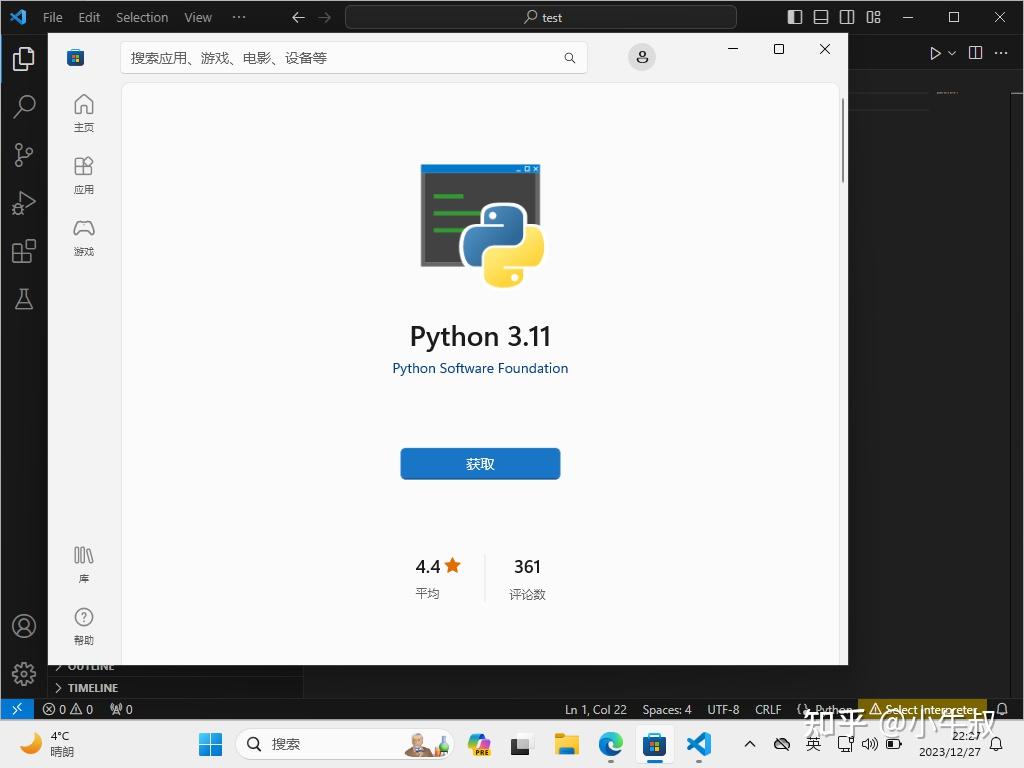Toggle the panel layout in VS Code titlebar
Image resolution: width=1024 pixels, height=768 pixels.
(821, 17)
